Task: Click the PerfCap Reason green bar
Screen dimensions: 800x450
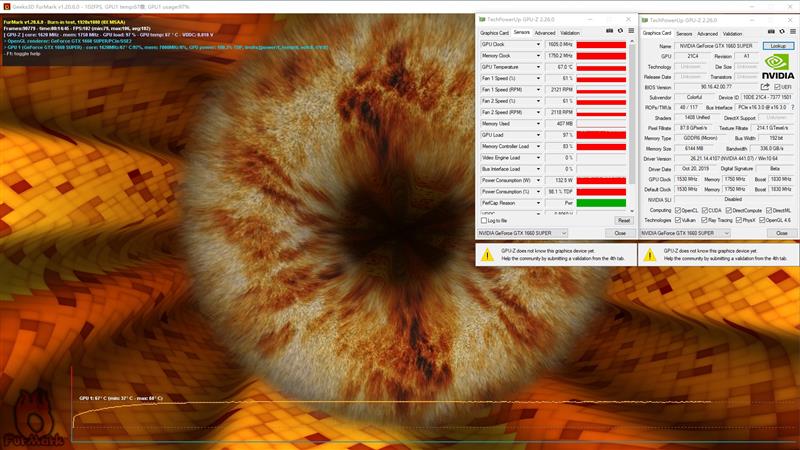Action: click(601, 203)
